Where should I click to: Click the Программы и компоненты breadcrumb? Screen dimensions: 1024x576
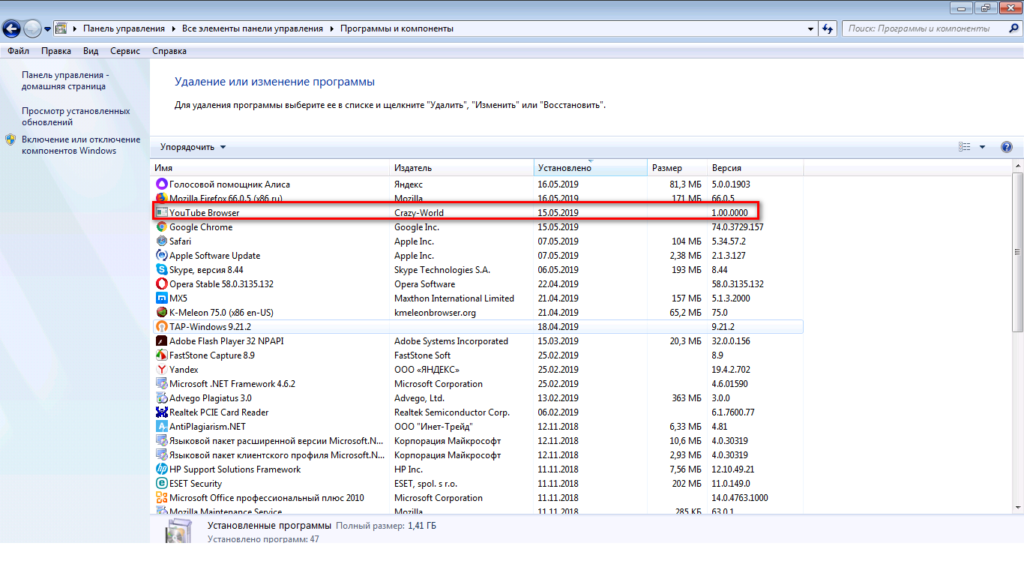tap(396, 29)
